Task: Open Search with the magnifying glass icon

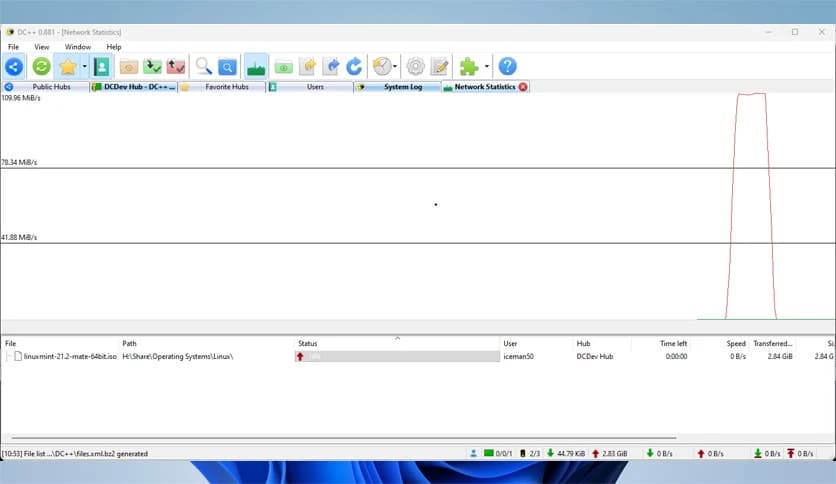Action: click(203, 67)
